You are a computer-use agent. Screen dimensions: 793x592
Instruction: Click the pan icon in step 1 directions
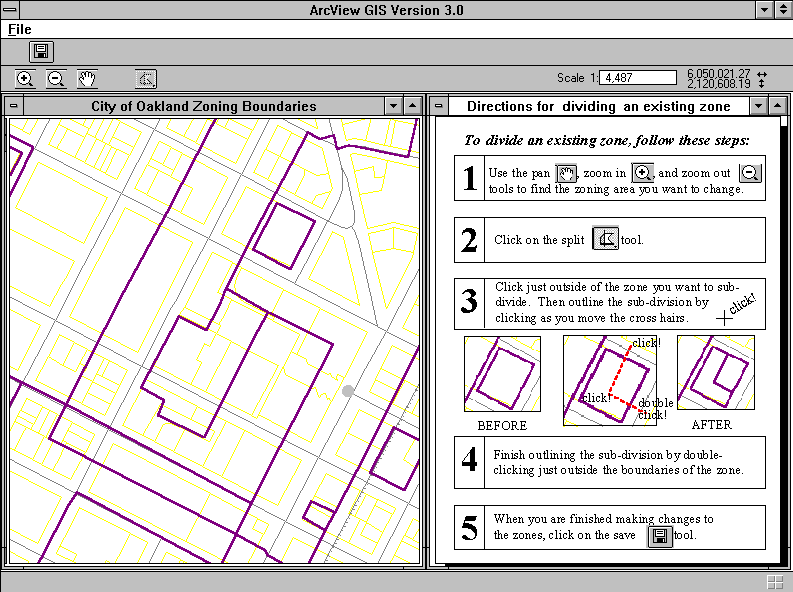point(566,173)
